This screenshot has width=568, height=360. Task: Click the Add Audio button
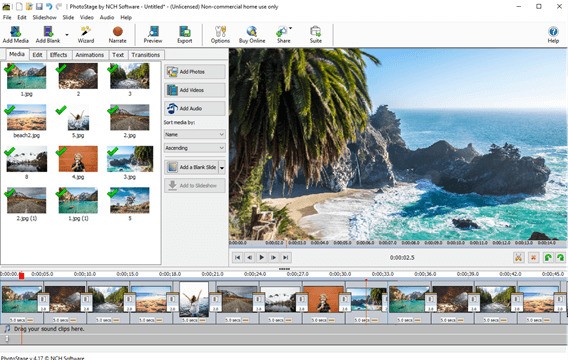(x=195, y=108)
